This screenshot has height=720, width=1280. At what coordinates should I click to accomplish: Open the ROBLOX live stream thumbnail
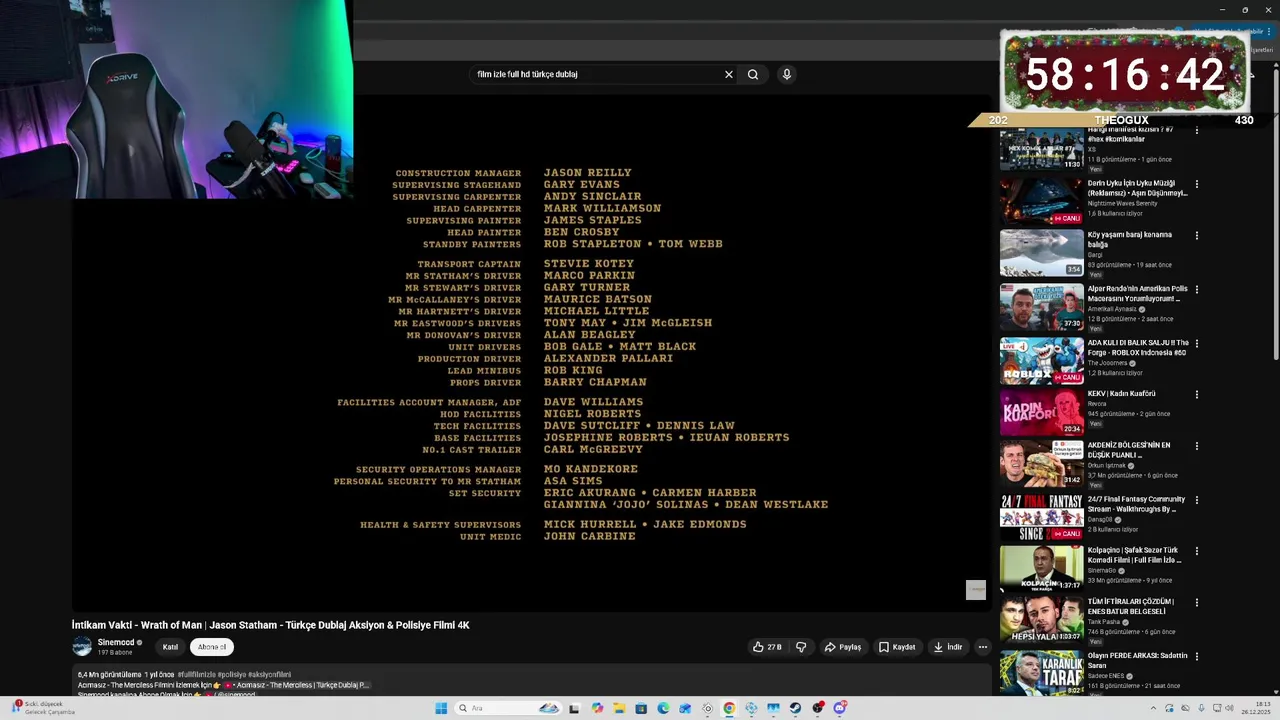point(1041,360)
